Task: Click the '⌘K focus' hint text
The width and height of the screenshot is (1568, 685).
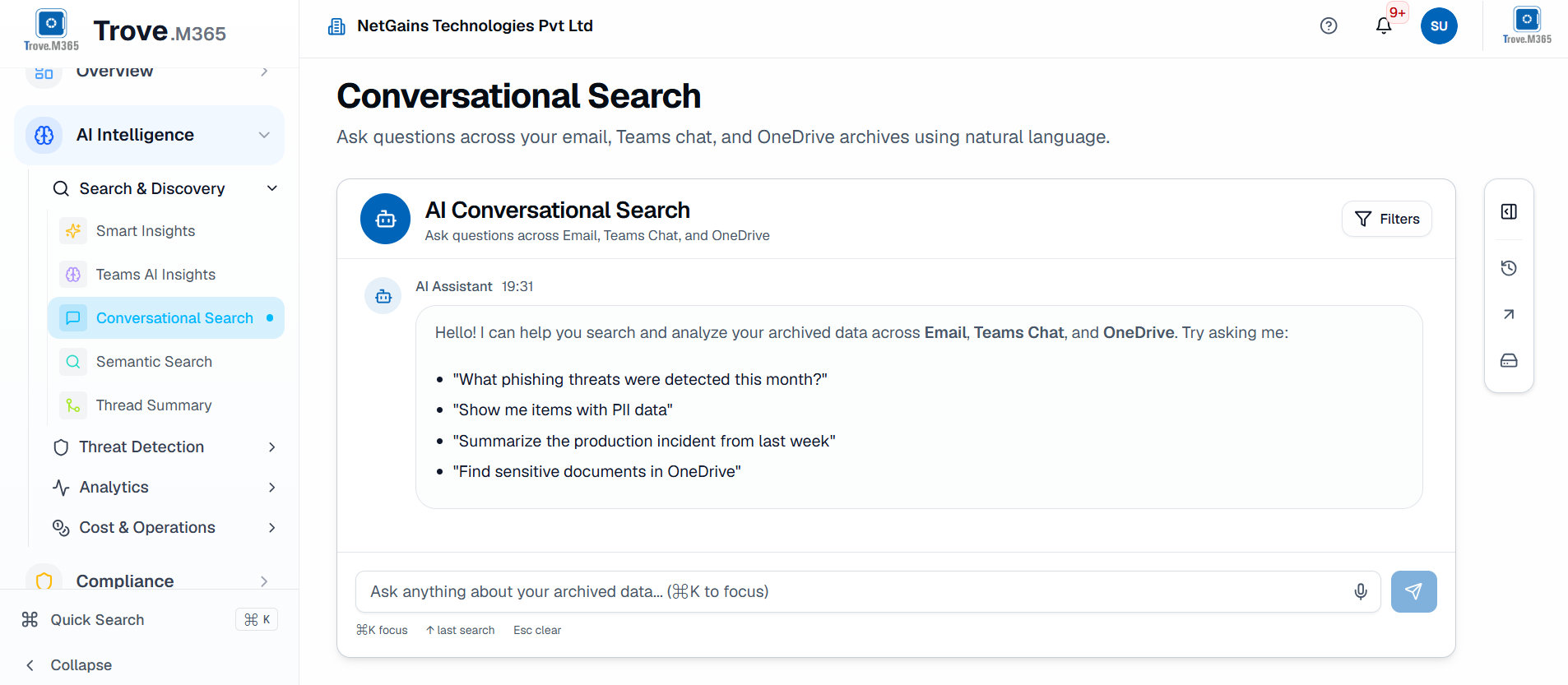Action: pyautogui.click(x=382, y=631)
